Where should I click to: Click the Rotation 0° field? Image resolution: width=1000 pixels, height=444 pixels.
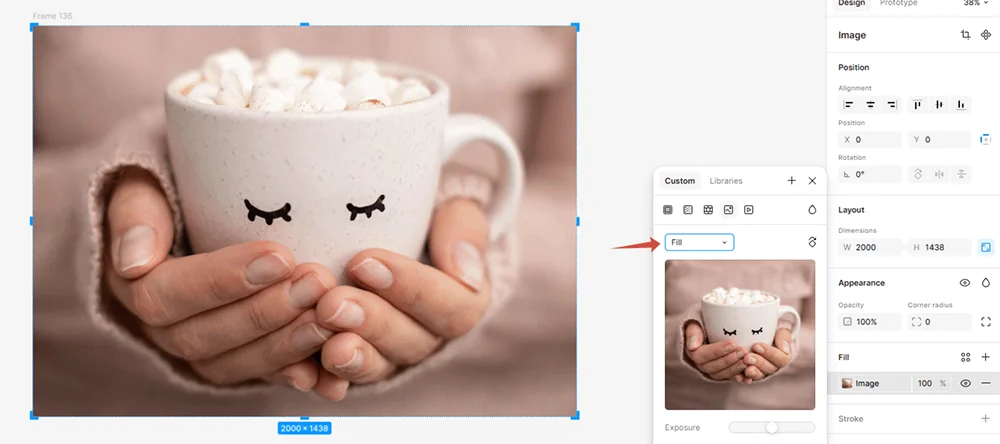pos(870,174)
